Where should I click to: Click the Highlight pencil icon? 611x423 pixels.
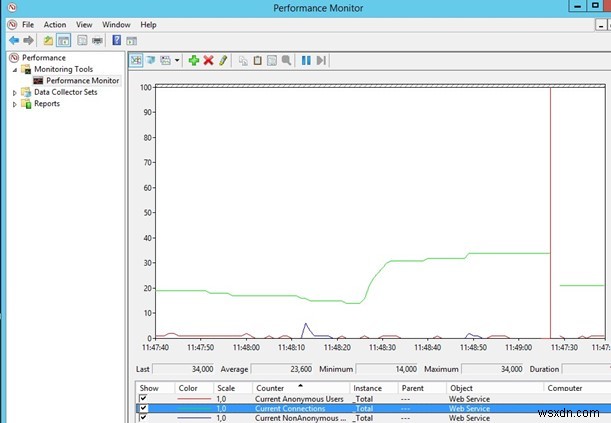tap(223, 60)
